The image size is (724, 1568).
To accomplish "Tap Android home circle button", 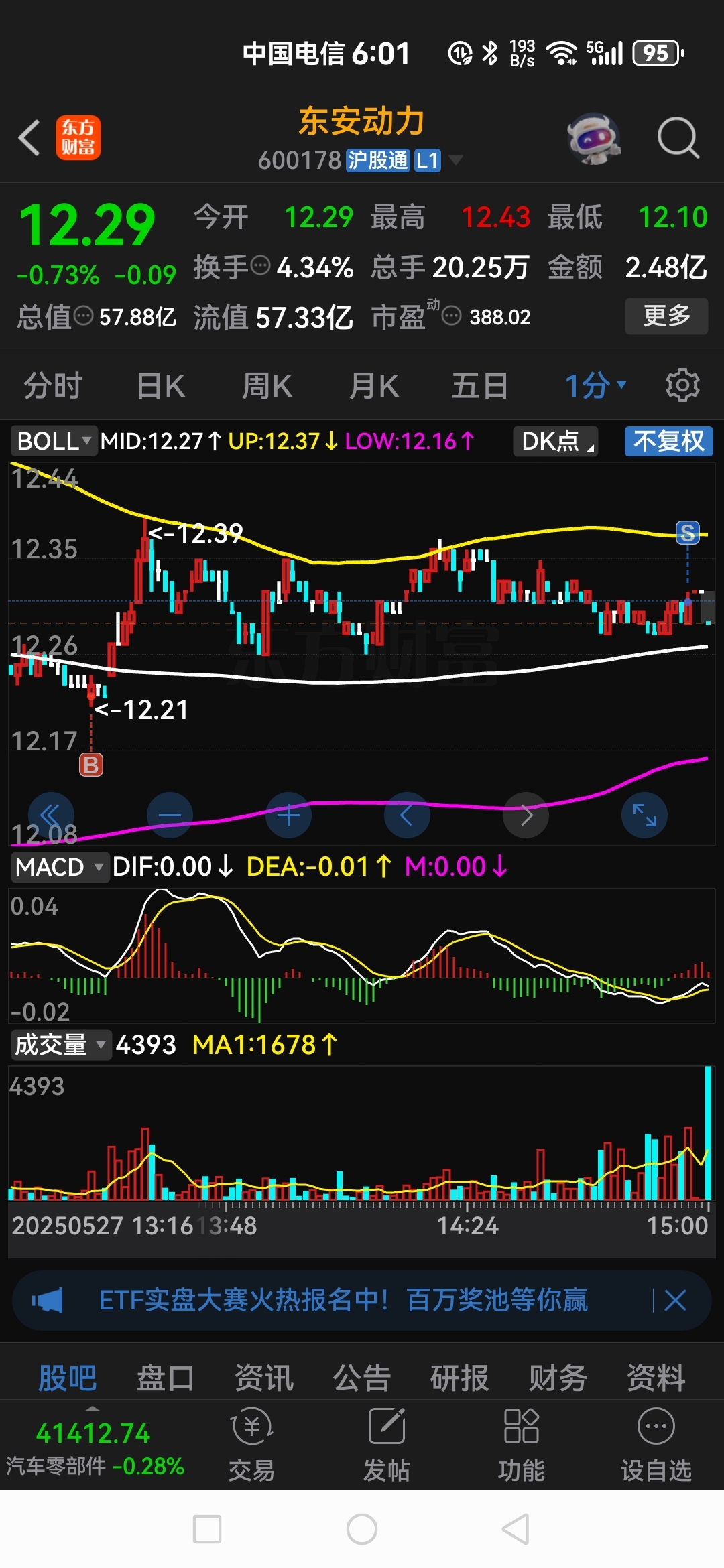I will (x=362, y=1529).
